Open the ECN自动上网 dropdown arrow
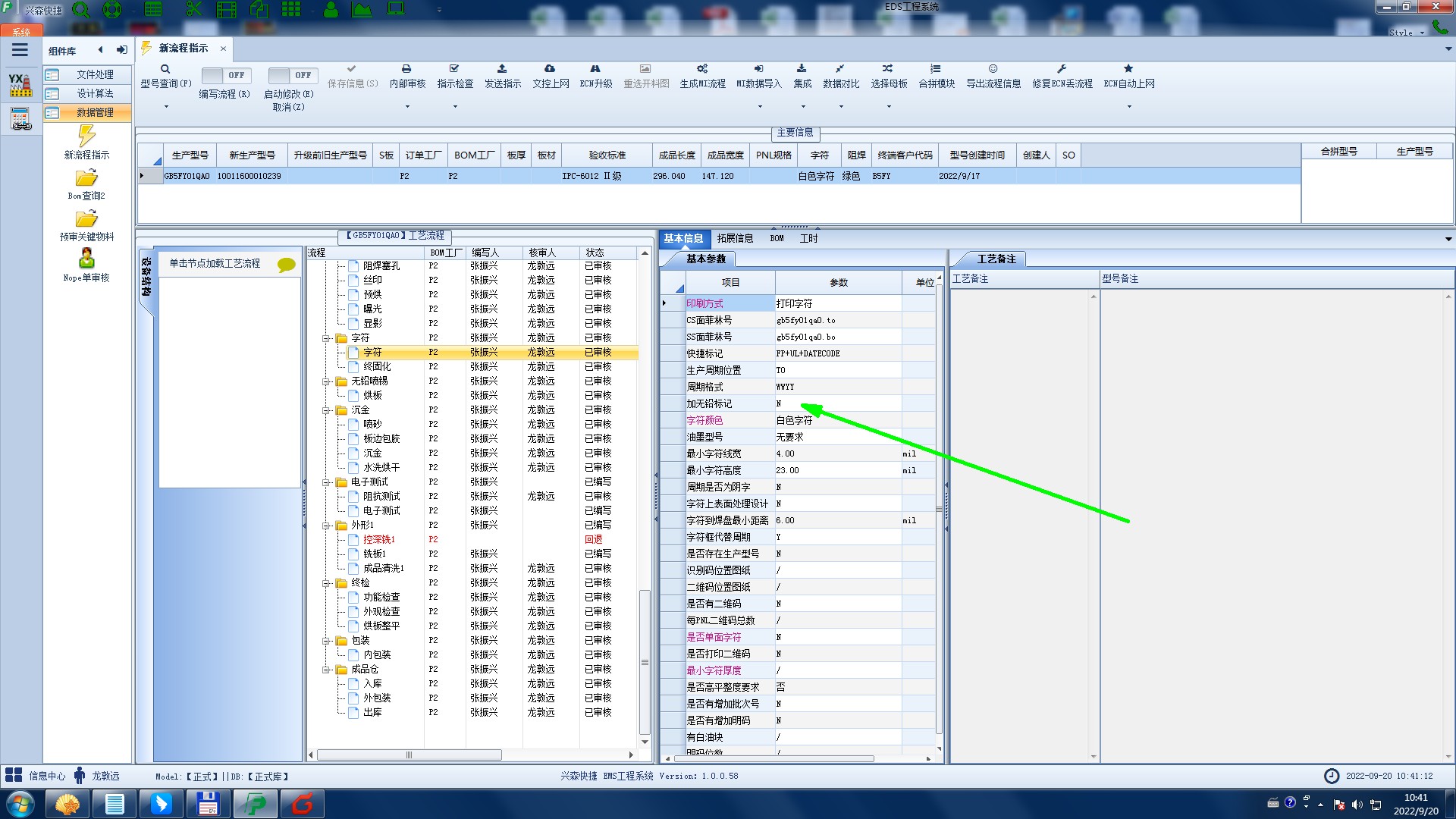The image size is (1456, 819). [1129, 107]
